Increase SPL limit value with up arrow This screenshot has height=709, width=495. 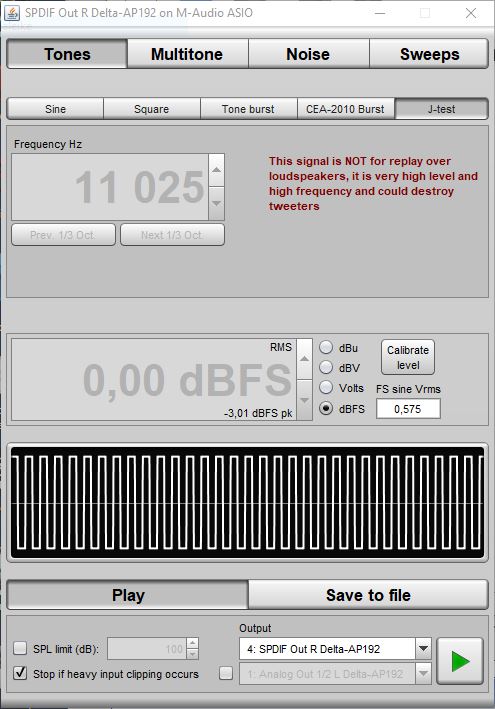[x=193, y=643]
